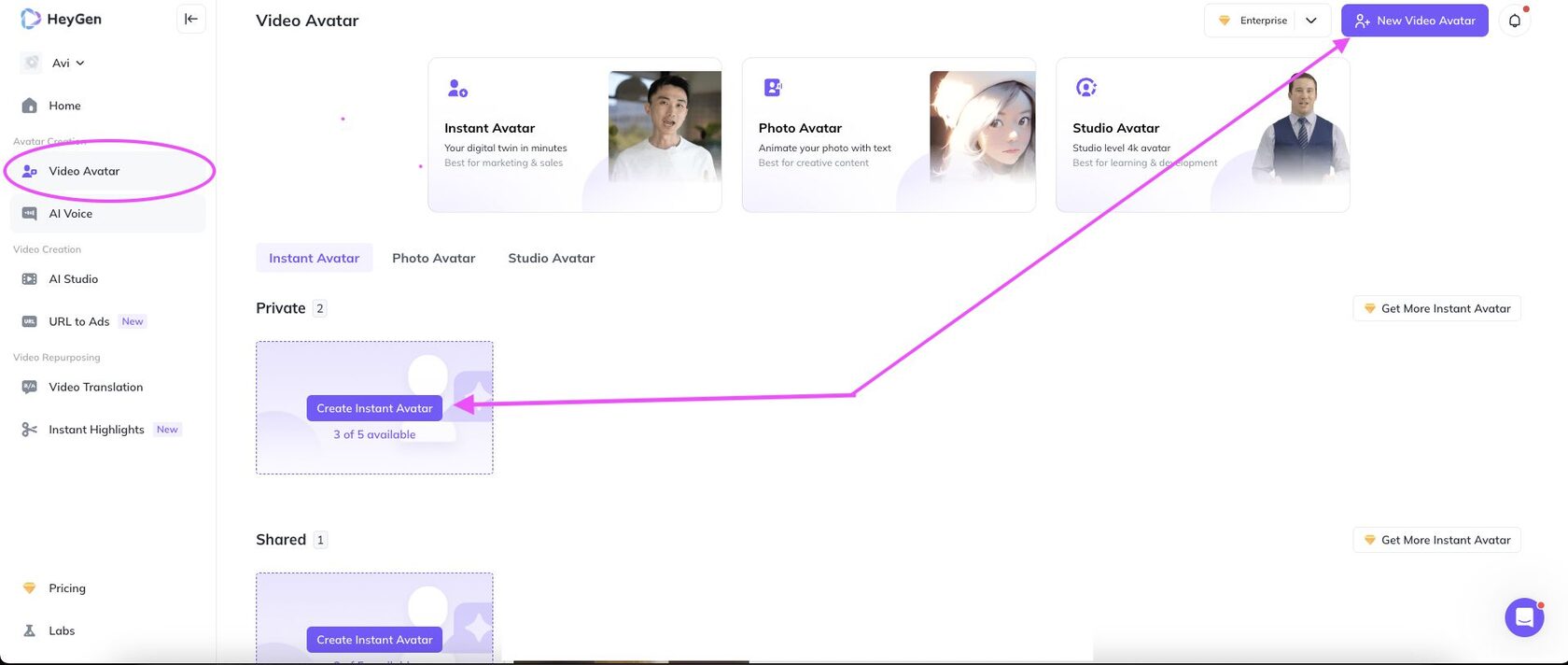Click the Studio Avatar businessman thumbnail
This screenshot has width=1568, height=665.
(x=1301, y=128)
